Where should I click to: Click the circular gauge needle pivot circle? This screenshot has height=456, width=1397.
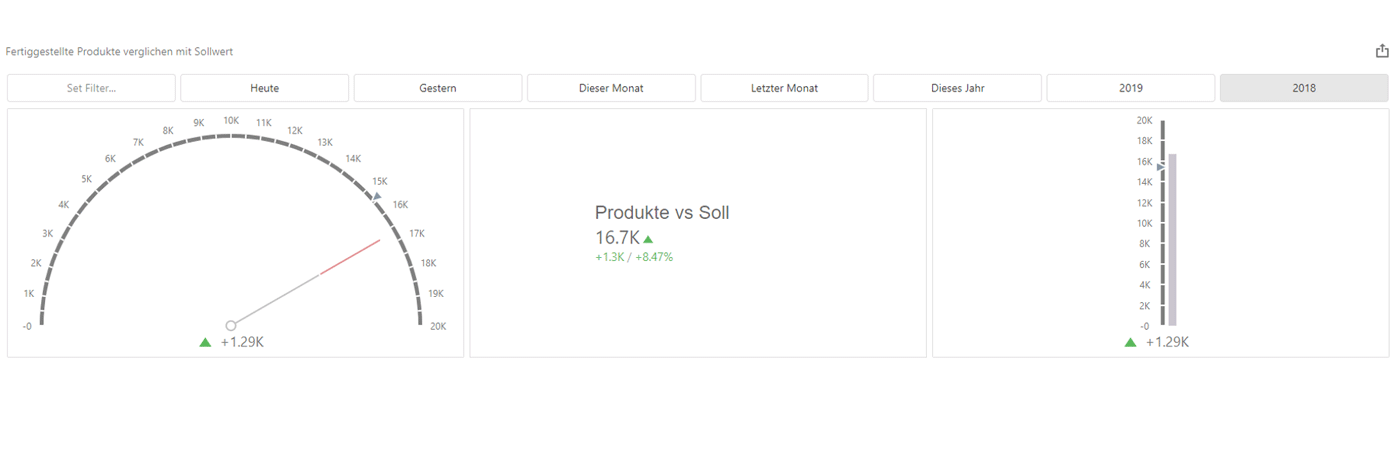231,325
